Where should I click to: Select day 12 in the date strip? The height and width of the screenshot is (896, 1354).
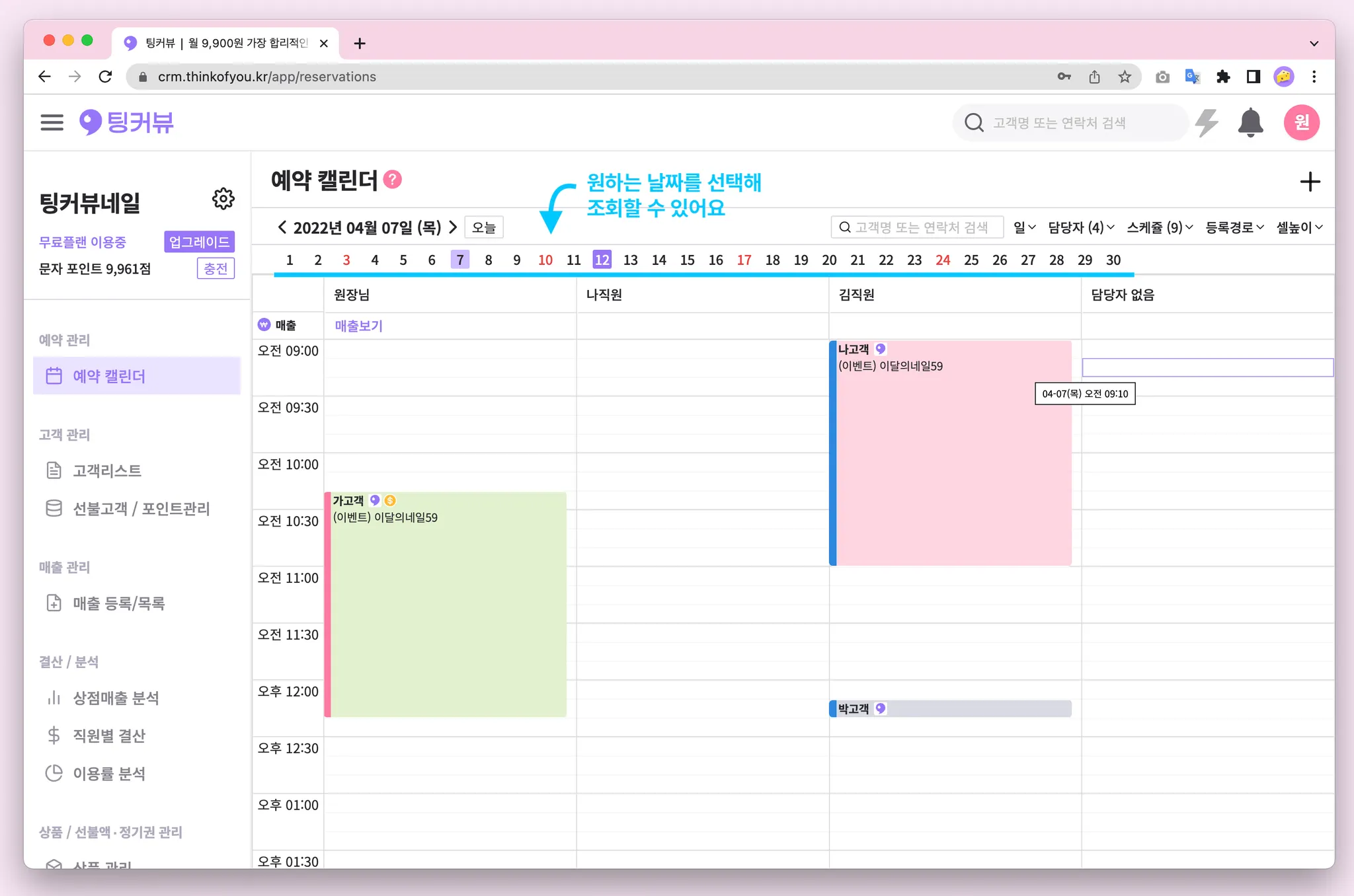[602, 260]
